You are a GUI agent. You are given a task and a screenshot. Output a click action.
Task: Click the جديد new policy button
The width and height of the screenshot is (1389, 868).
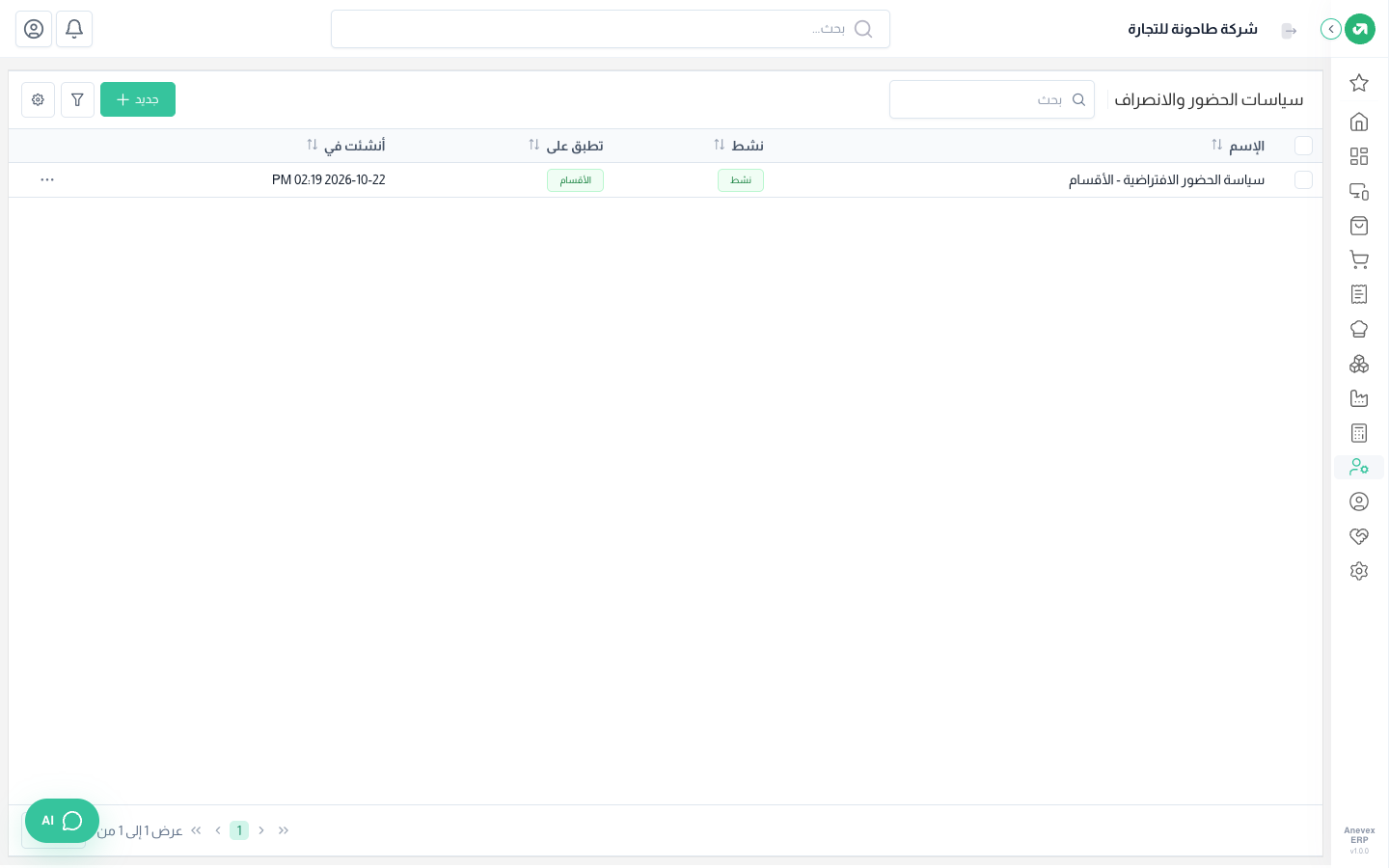pos(138,99)
